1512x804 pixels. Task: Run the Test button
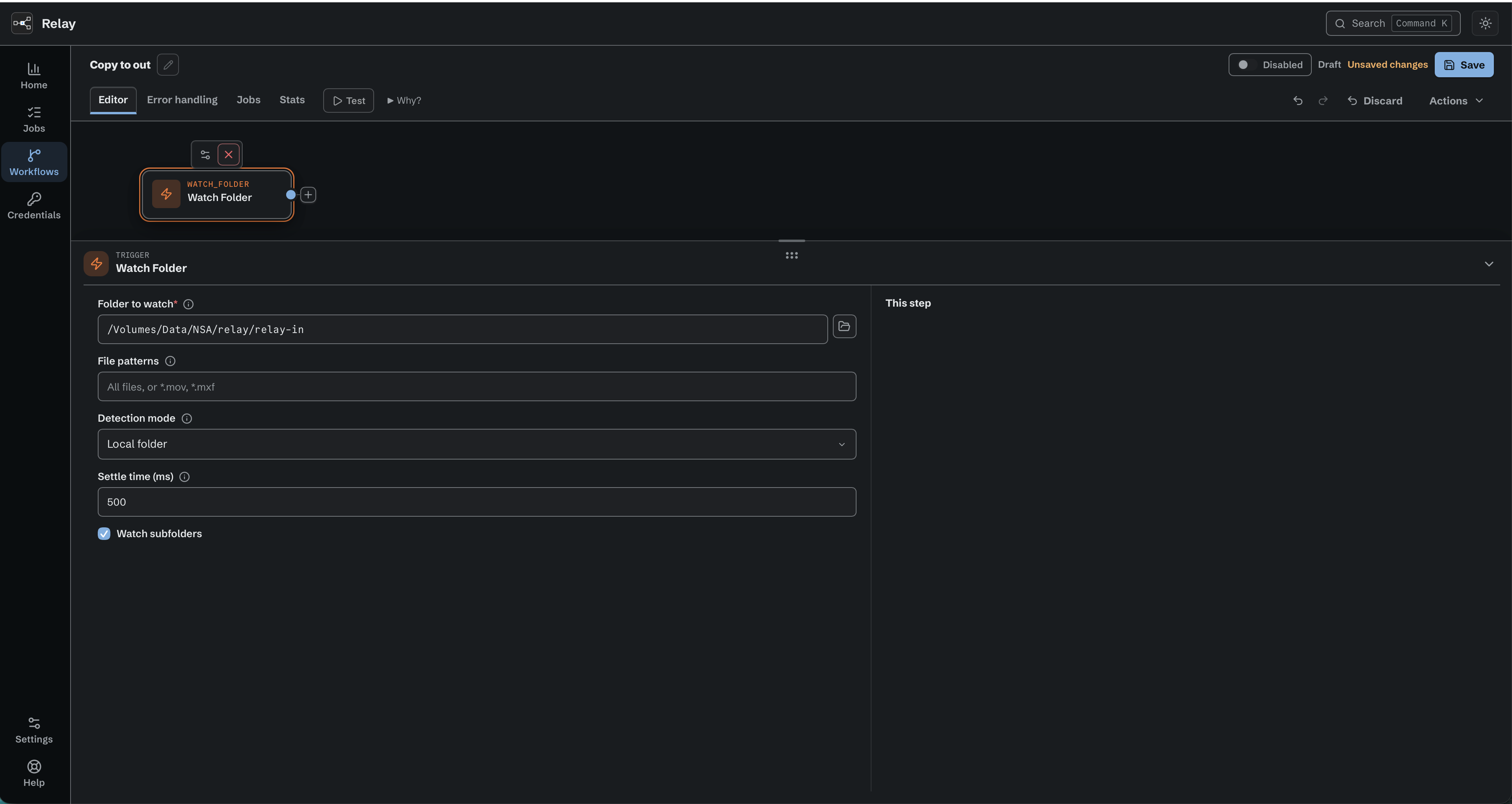[349, 100]
